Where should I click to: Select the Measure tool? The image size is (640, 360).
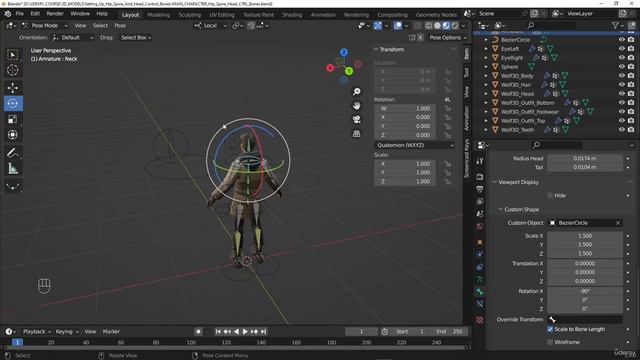13,169
